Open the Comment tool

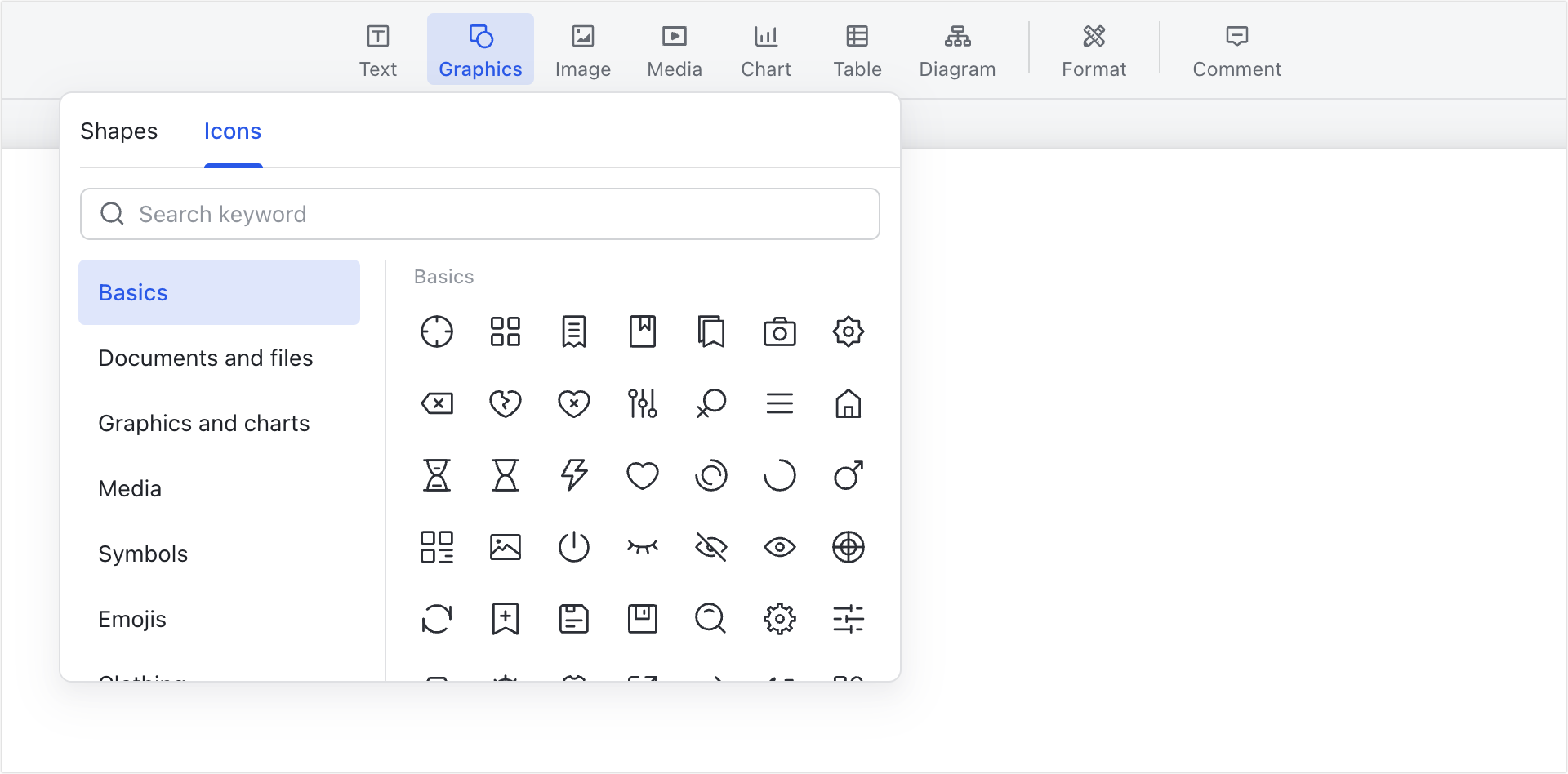click(1236, 49)
